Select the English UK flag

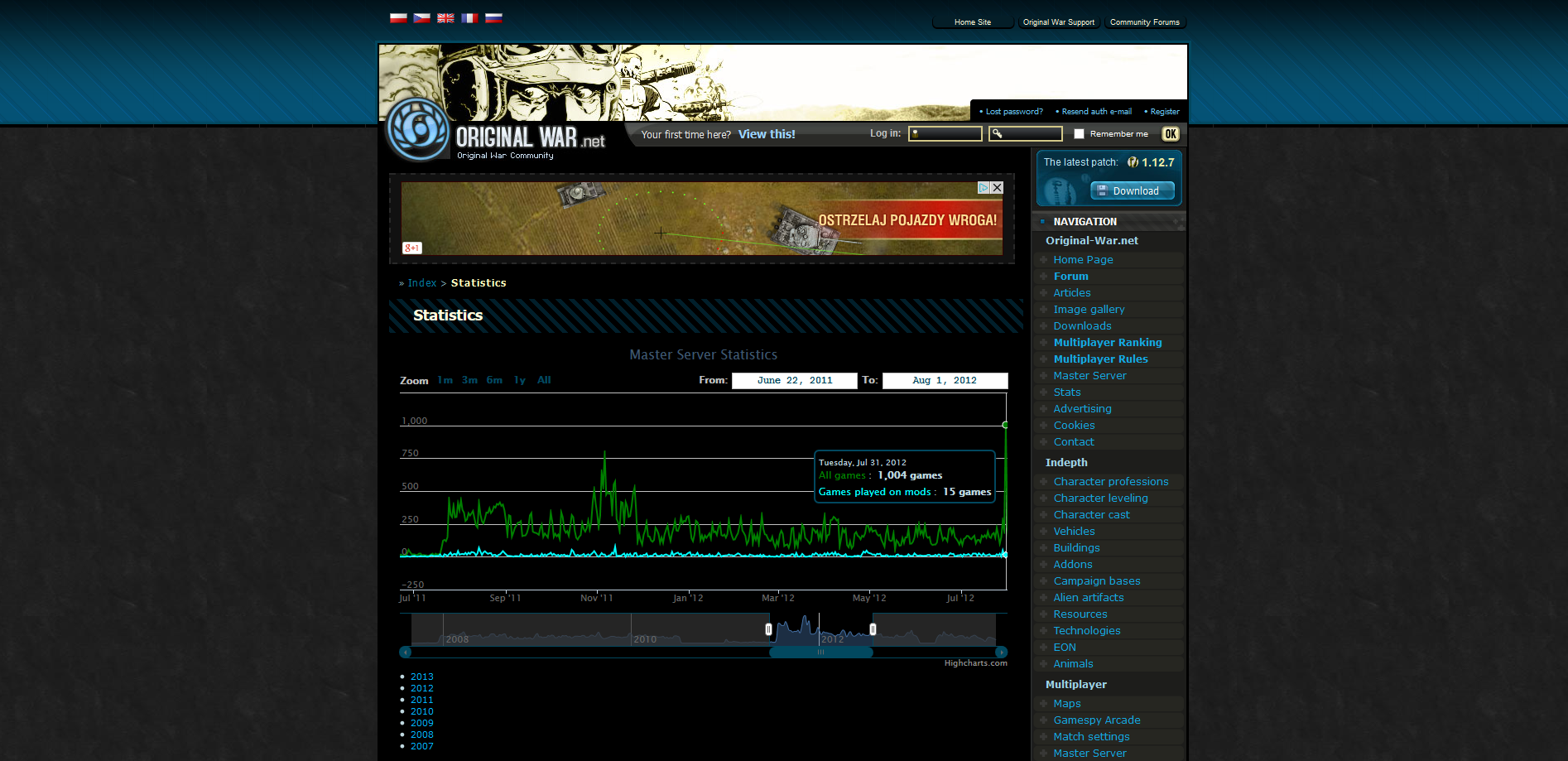point(445,18)
